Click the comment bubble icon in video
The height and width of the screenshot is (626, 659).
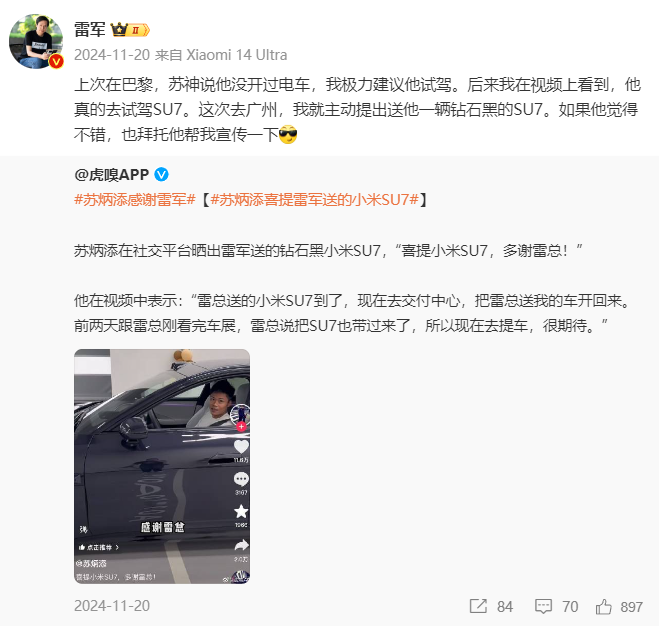pyautogui.click(x=241, y=479)
